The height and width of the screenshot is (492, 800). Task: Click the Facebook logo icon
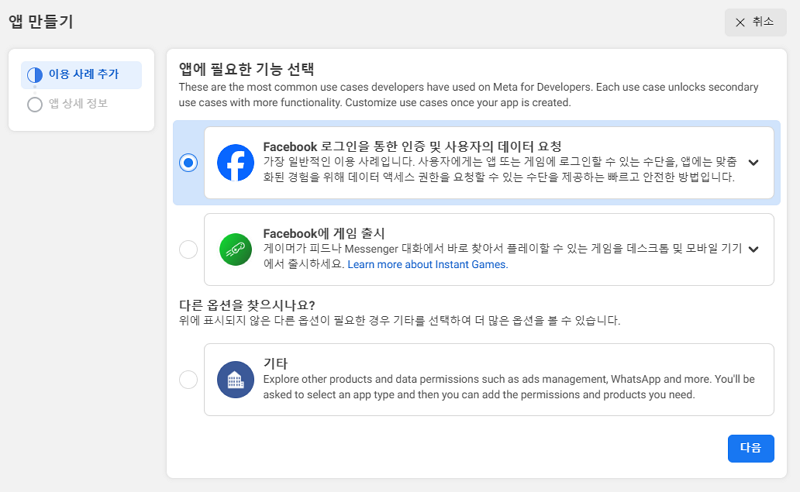(235, 163)
